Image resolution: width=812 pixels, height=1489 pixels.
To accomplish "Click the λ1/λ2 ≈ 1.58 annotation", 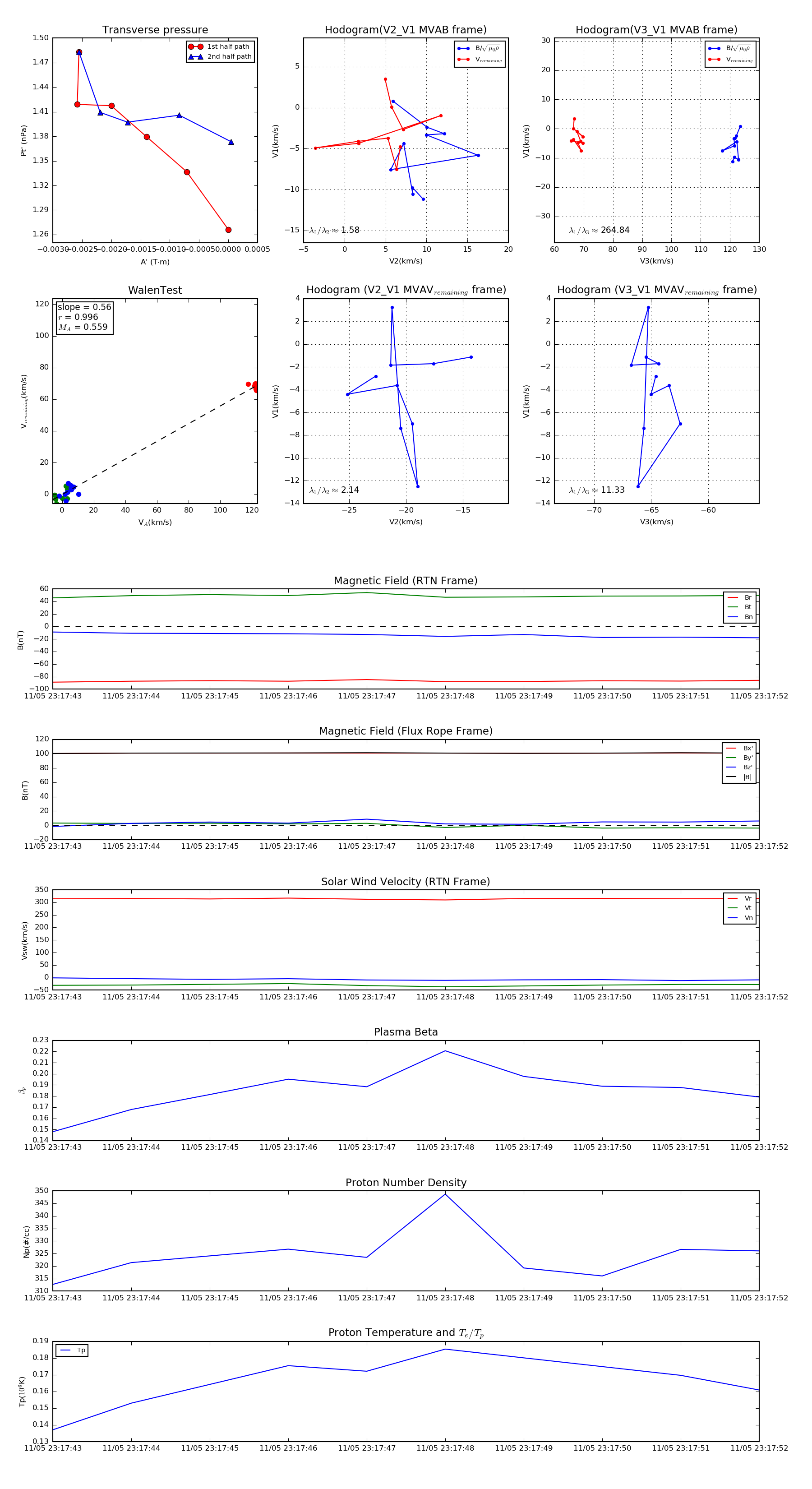I will 334,230.
